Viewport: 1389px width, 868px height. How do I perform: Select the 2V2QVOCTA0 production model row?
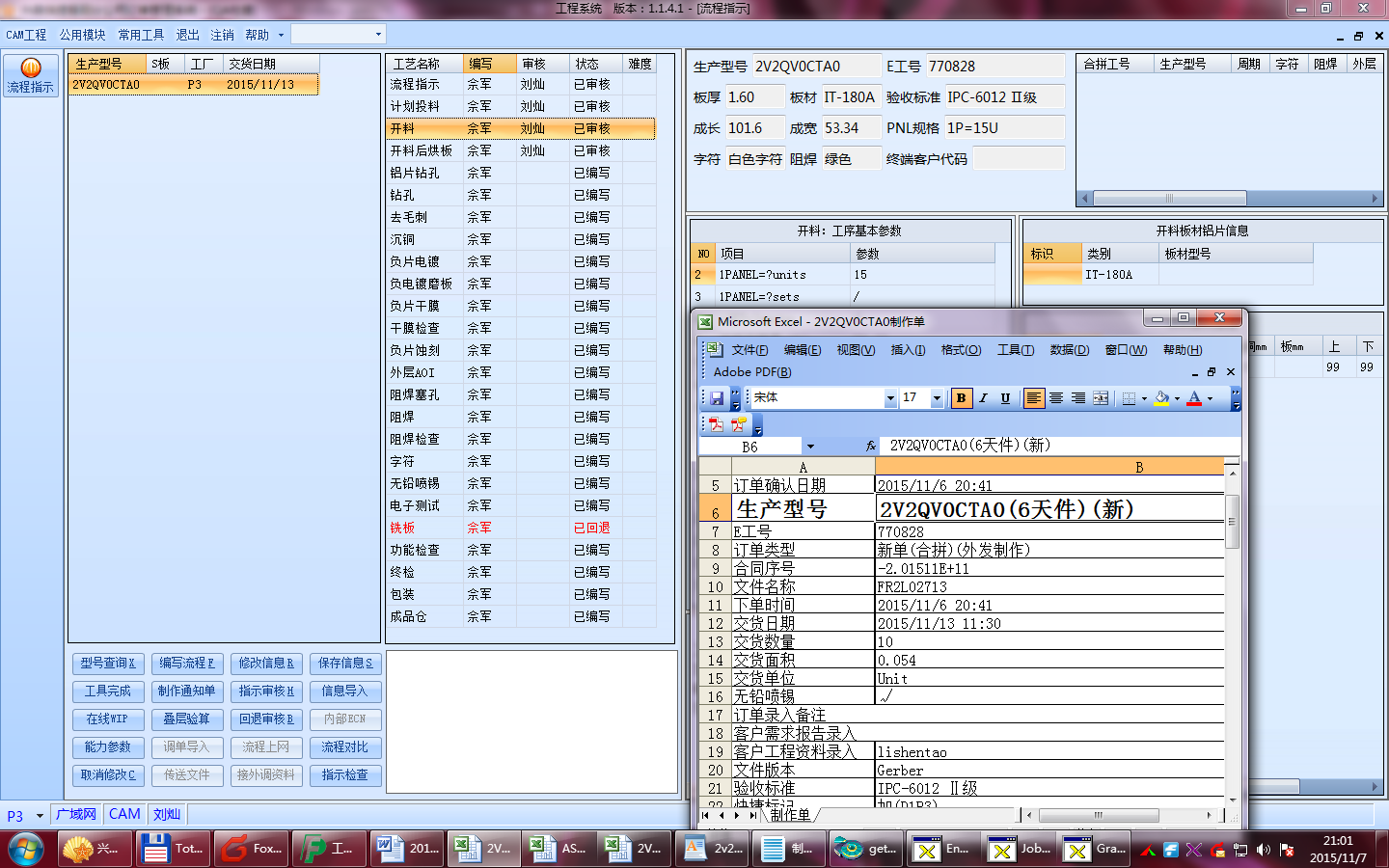tap(194, 85)
